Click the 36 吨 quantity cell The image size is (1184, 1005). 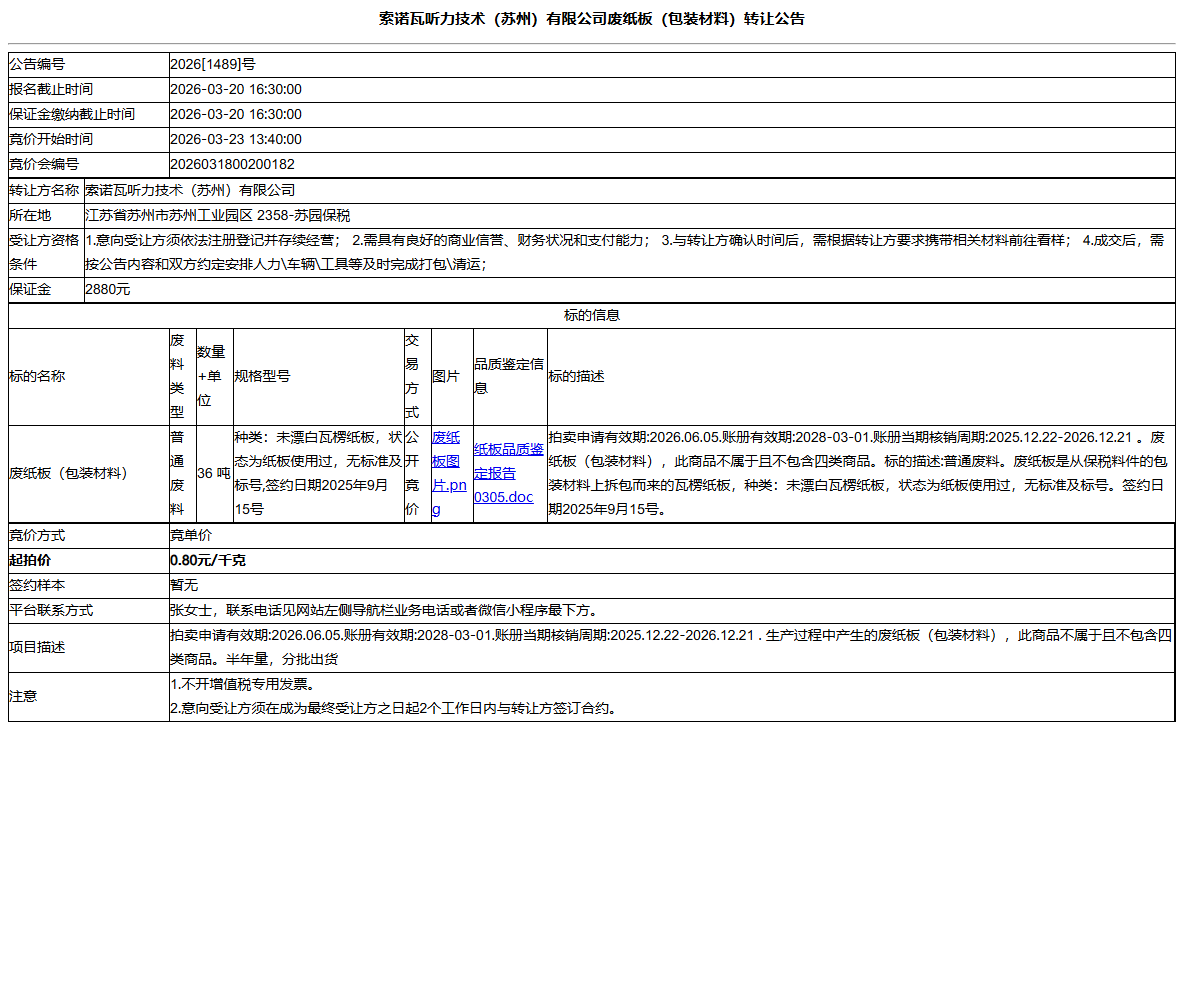[x=212, y=474]
